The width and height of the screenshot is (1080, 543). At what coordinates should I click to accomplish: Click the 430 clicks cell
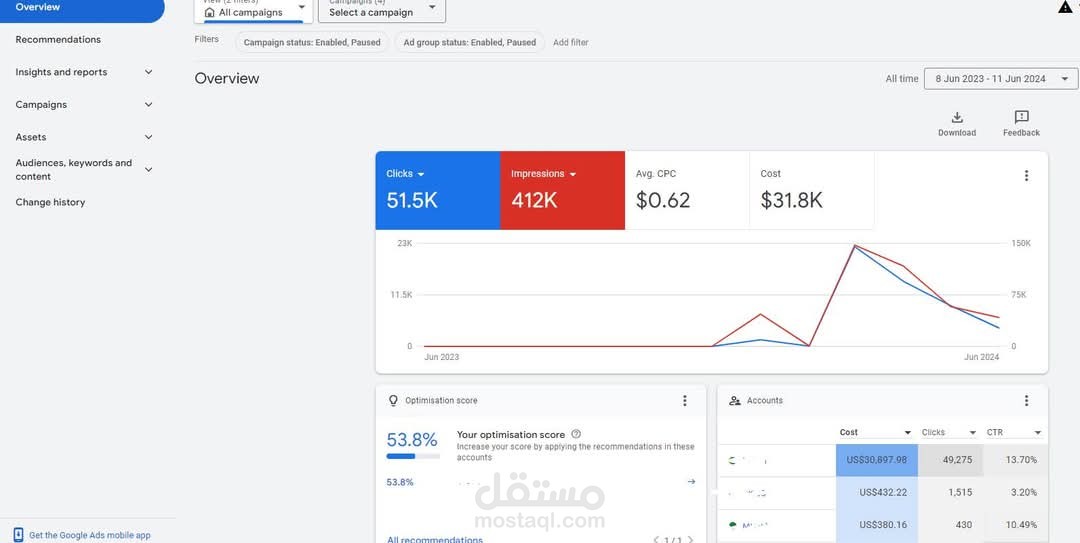(x=951, y=525)
